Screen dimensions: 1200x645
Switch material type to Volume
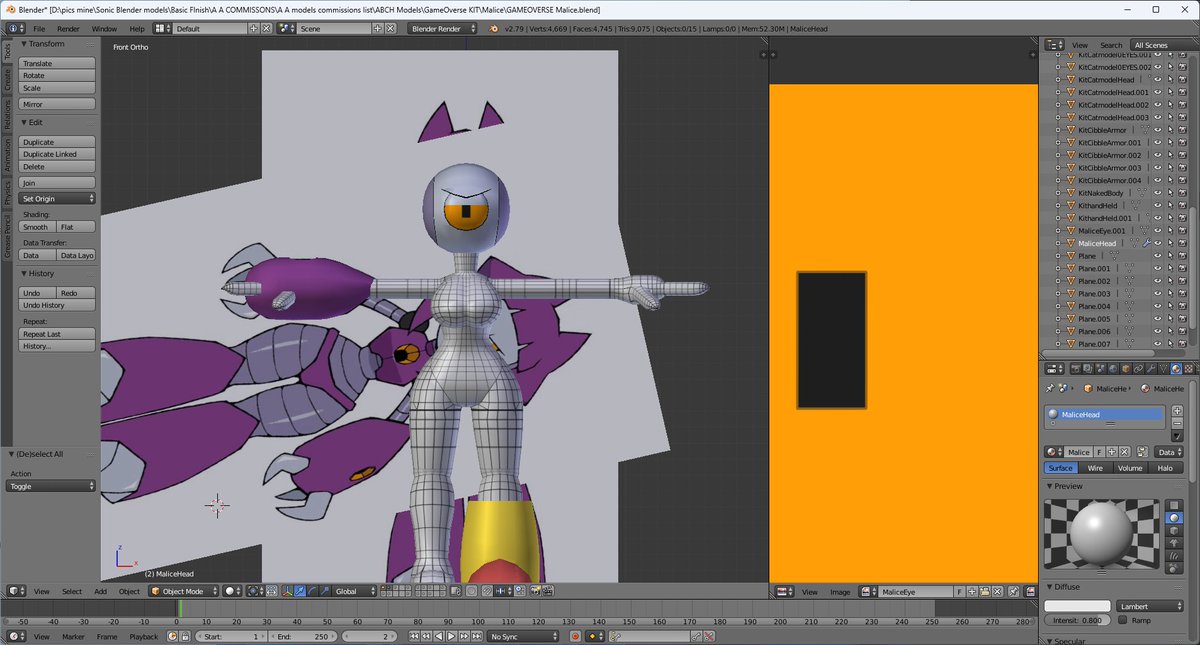(x=1130, y=467)
